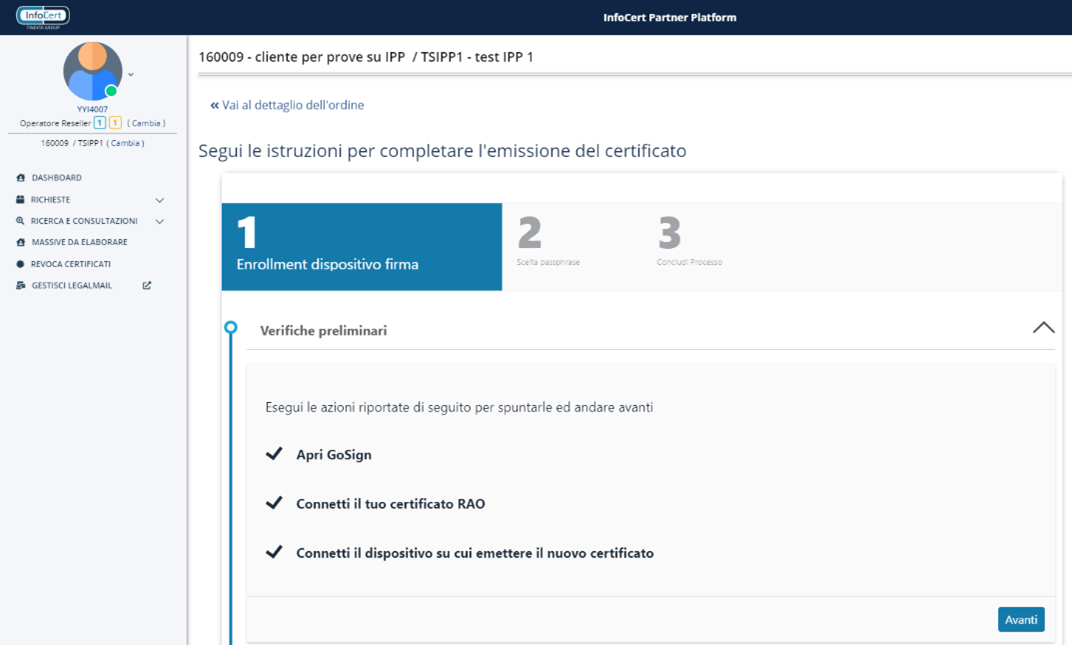Expand the Richieste submenu chevron
Screen dimensions: 1072x645
tap(159, 200)
